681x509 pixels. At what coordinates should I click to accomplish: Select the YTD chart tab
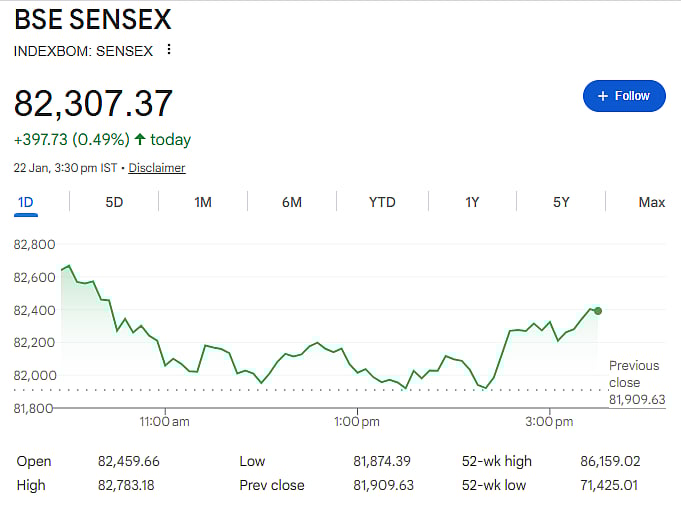coord(382,202)
